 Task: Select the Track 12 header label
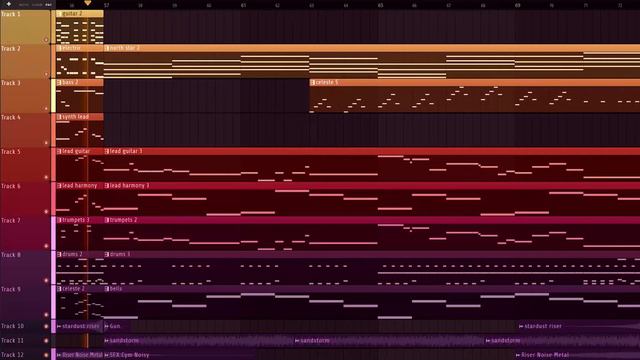pyautogui.click(x=12, y=355)
